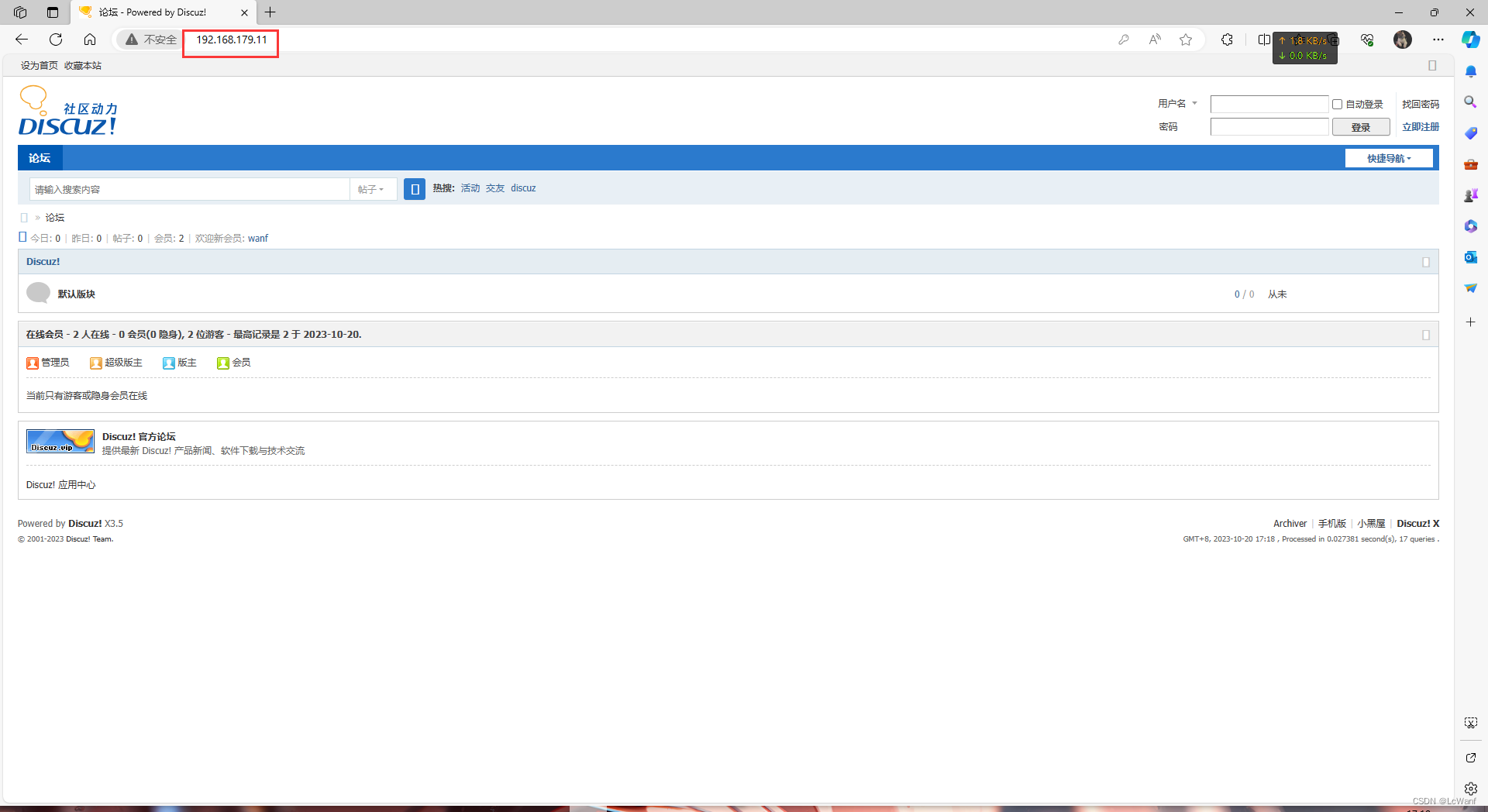Collapse the Discuz! category section

click(1426, 262)
